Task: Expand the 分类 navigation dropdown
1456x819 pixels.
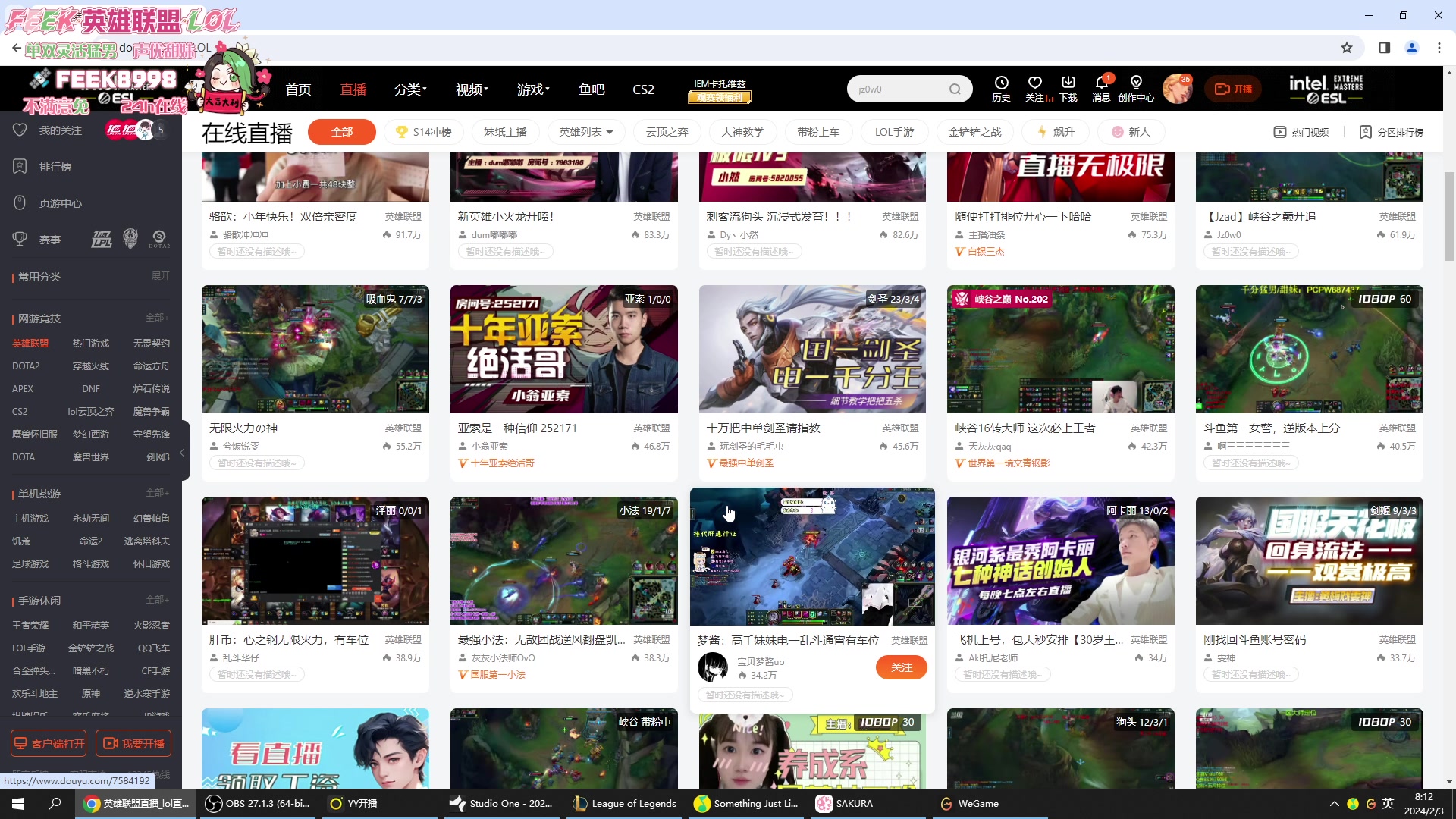Action: pyautogui.click(x=410, y=89)
